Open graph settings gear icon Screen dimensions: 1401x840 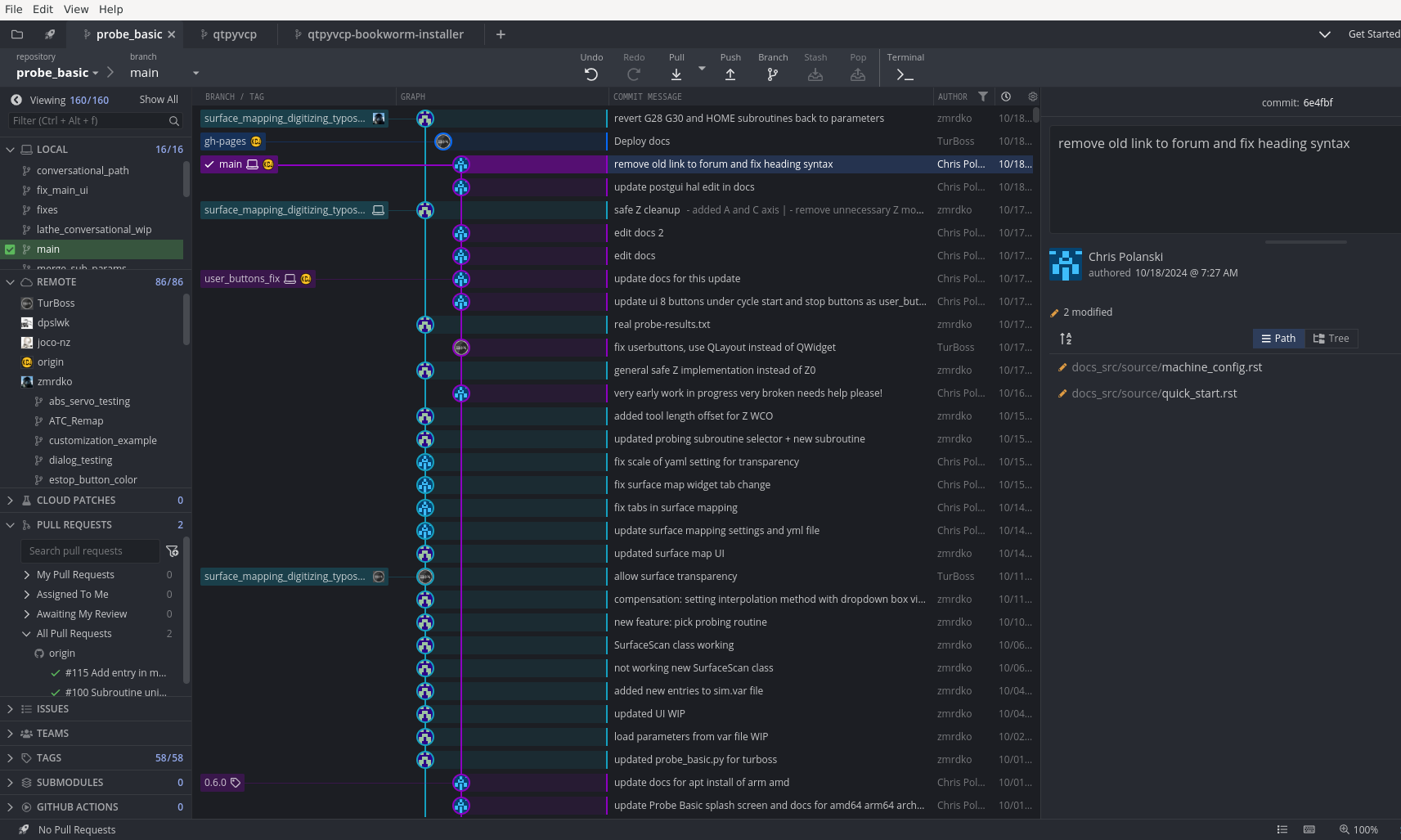point(1033,97)
